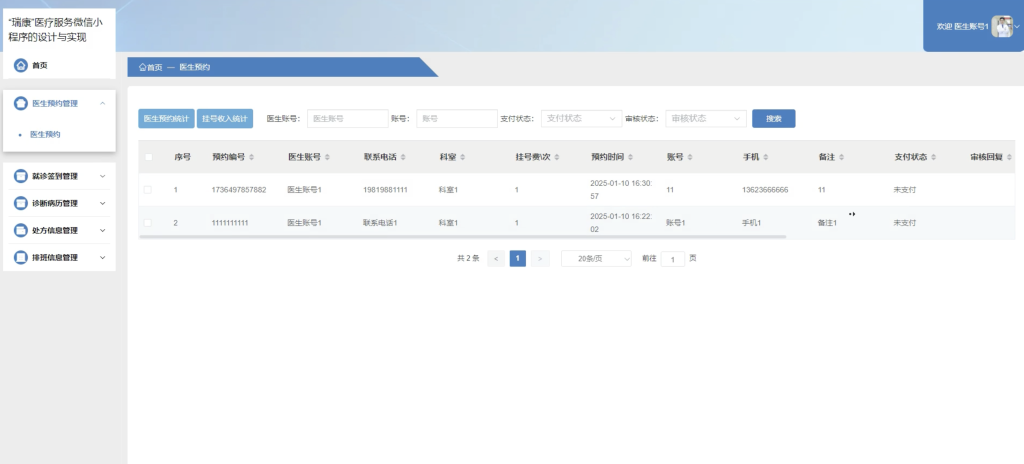The width and height of the screenshot is (1024, 464).
Task: Click 未支付 status in row 1736497857882
Action: (x=904, y=190)
